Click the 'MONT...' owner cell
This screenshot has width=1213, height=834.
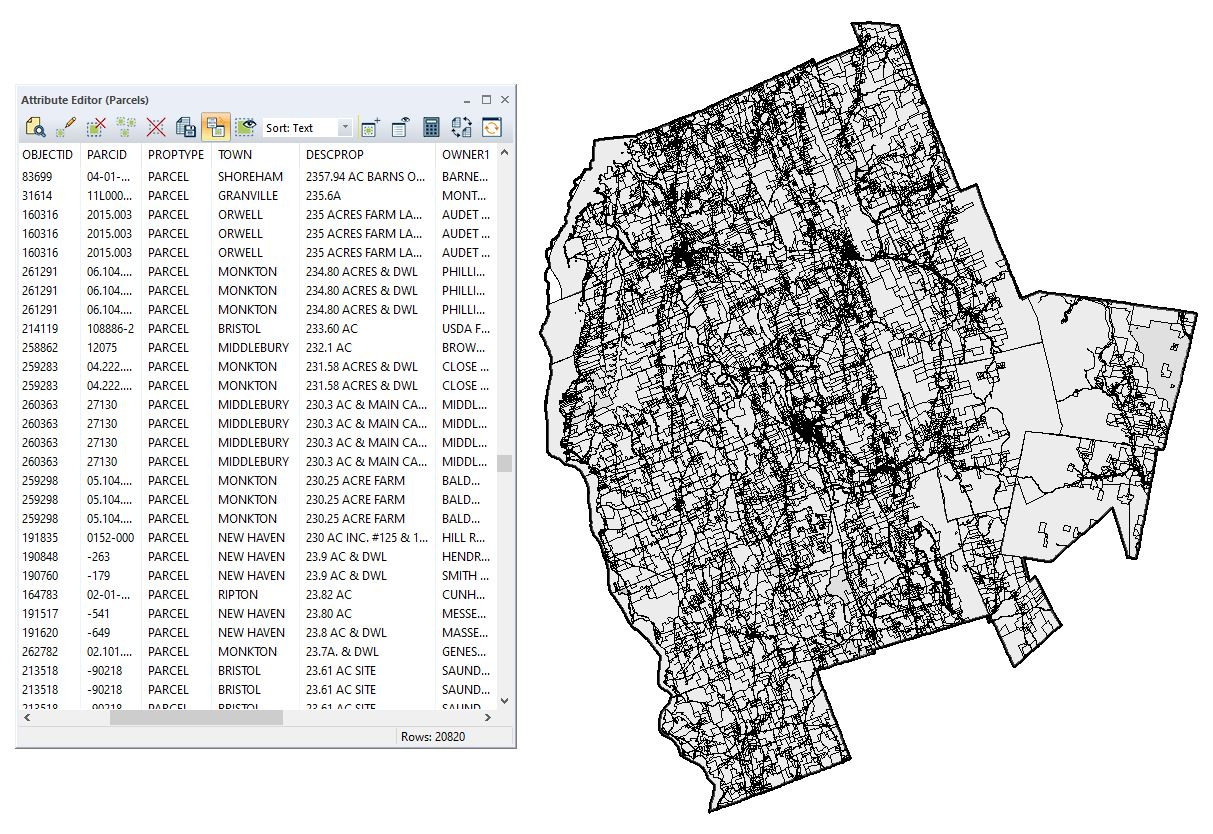click(x=465, y=196)
